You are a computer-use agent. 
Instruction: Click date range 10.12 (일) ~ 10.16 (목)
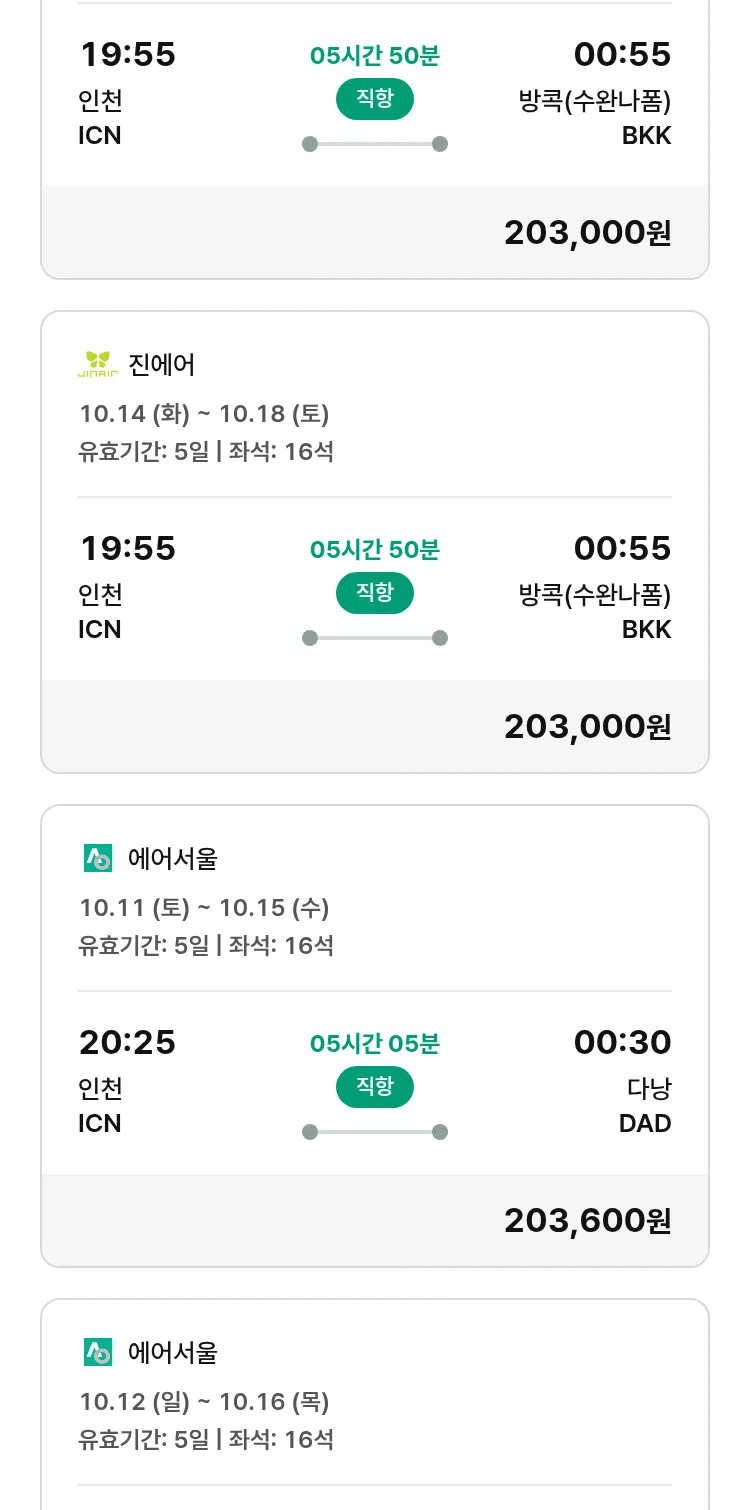coord(204,1402)
